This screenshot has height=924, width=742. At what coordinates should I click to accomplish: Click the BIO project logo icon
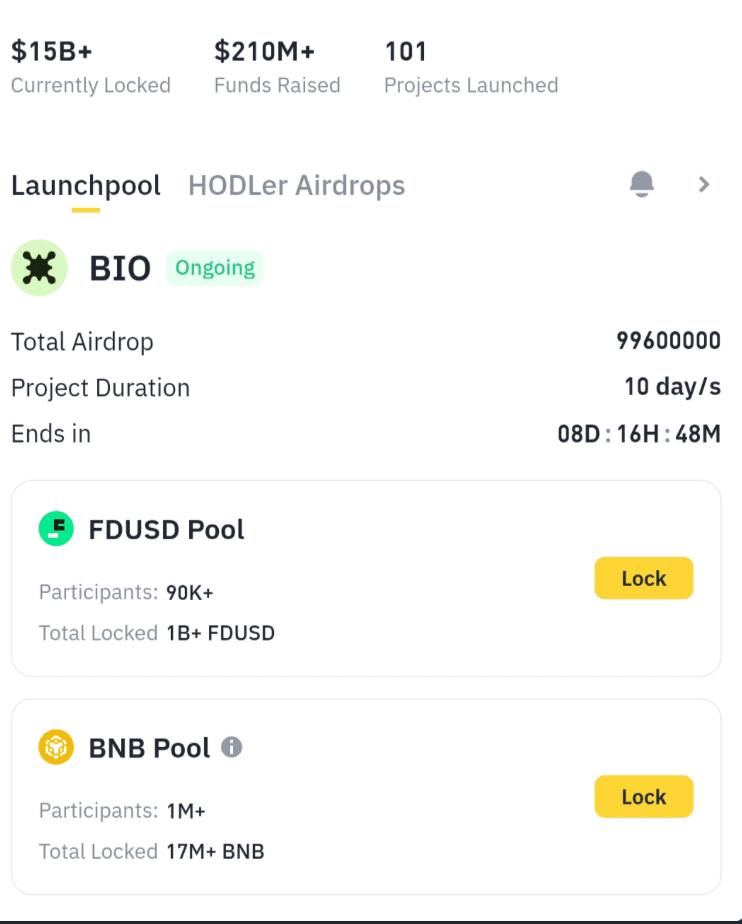coord(39,268)
